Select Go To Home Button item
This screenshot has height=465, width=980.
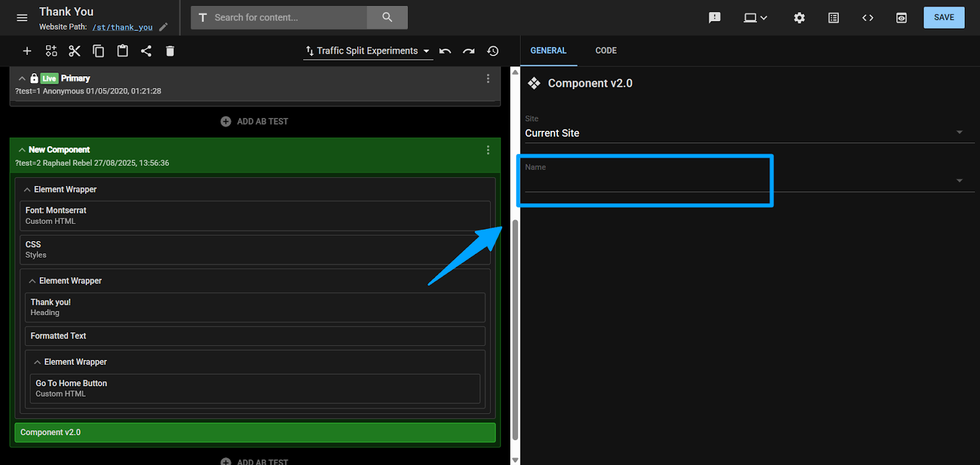(255, 388)
